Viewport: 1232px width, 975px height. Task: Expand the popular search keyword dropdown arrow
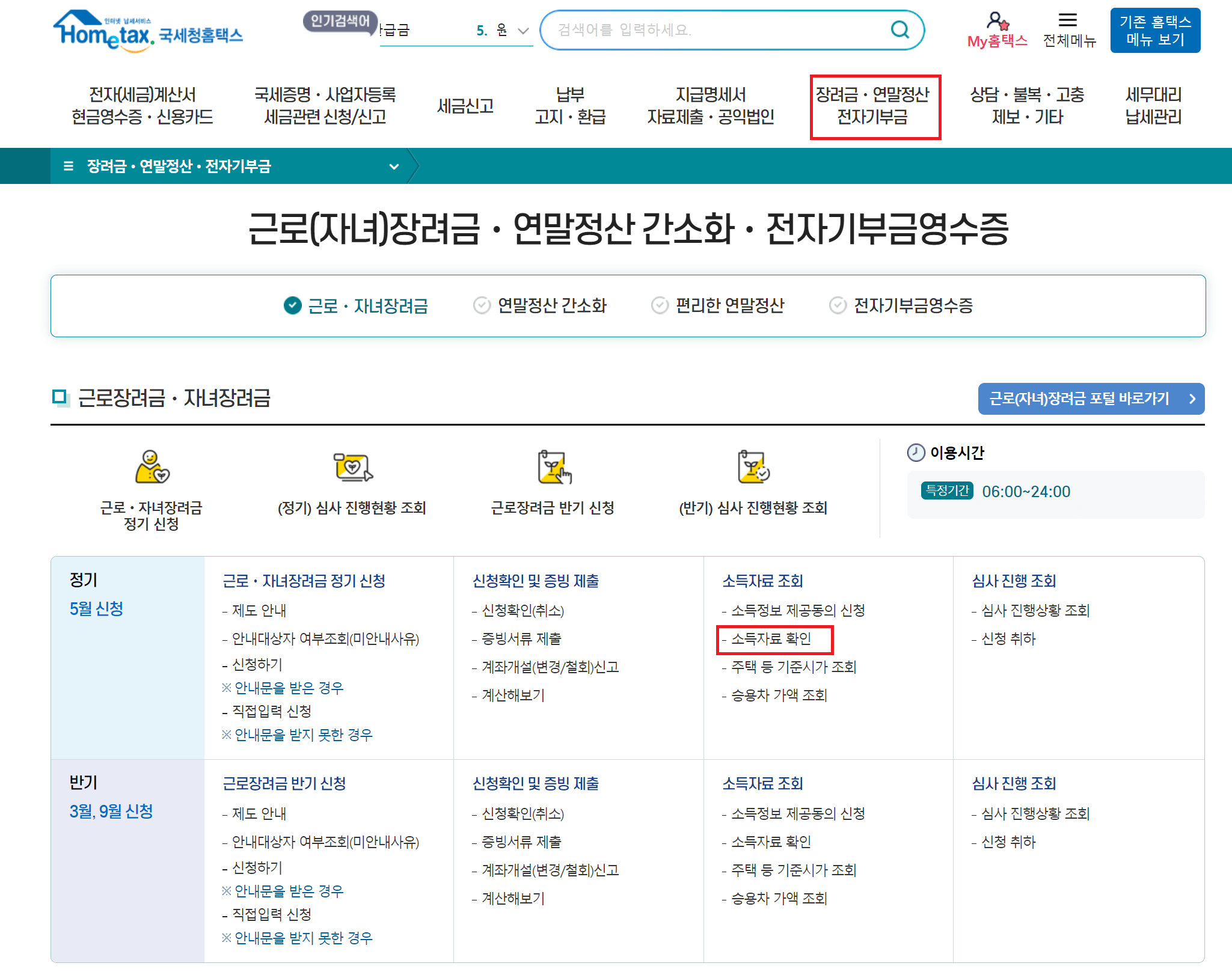point(522,30)
